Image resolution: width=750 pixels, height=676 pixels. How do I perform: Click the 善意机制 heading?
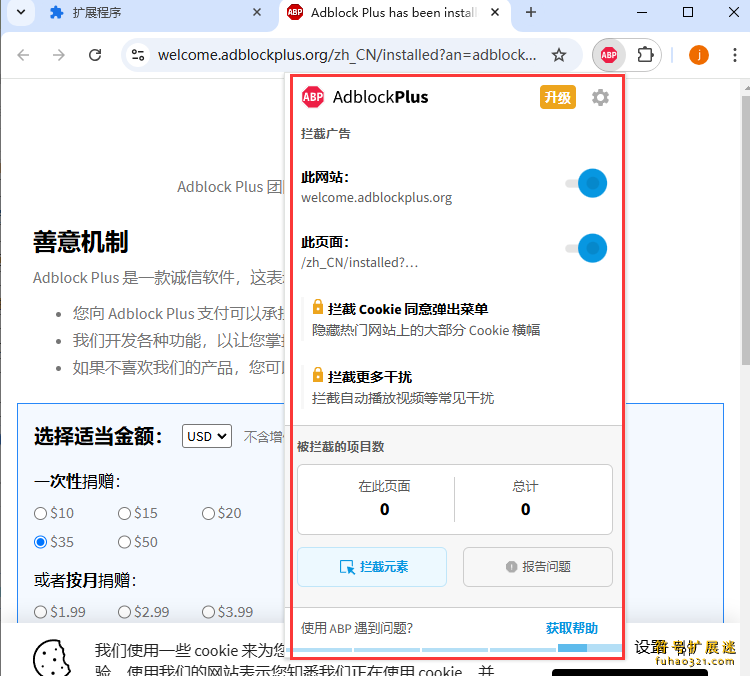pos(81,242)
